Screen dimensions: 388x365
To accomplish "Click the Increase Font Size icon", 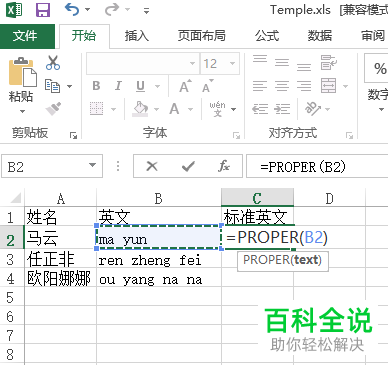I will 185,86.
